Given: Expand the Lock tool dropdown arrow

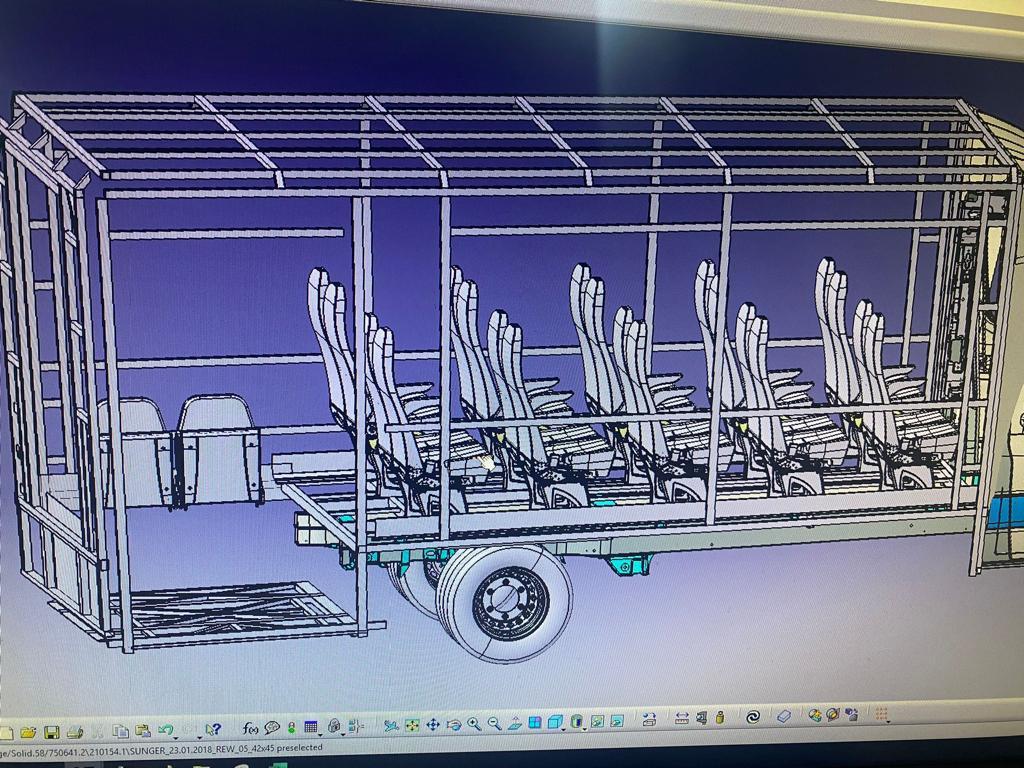Looking at the screenshot, I should (343, 735).
